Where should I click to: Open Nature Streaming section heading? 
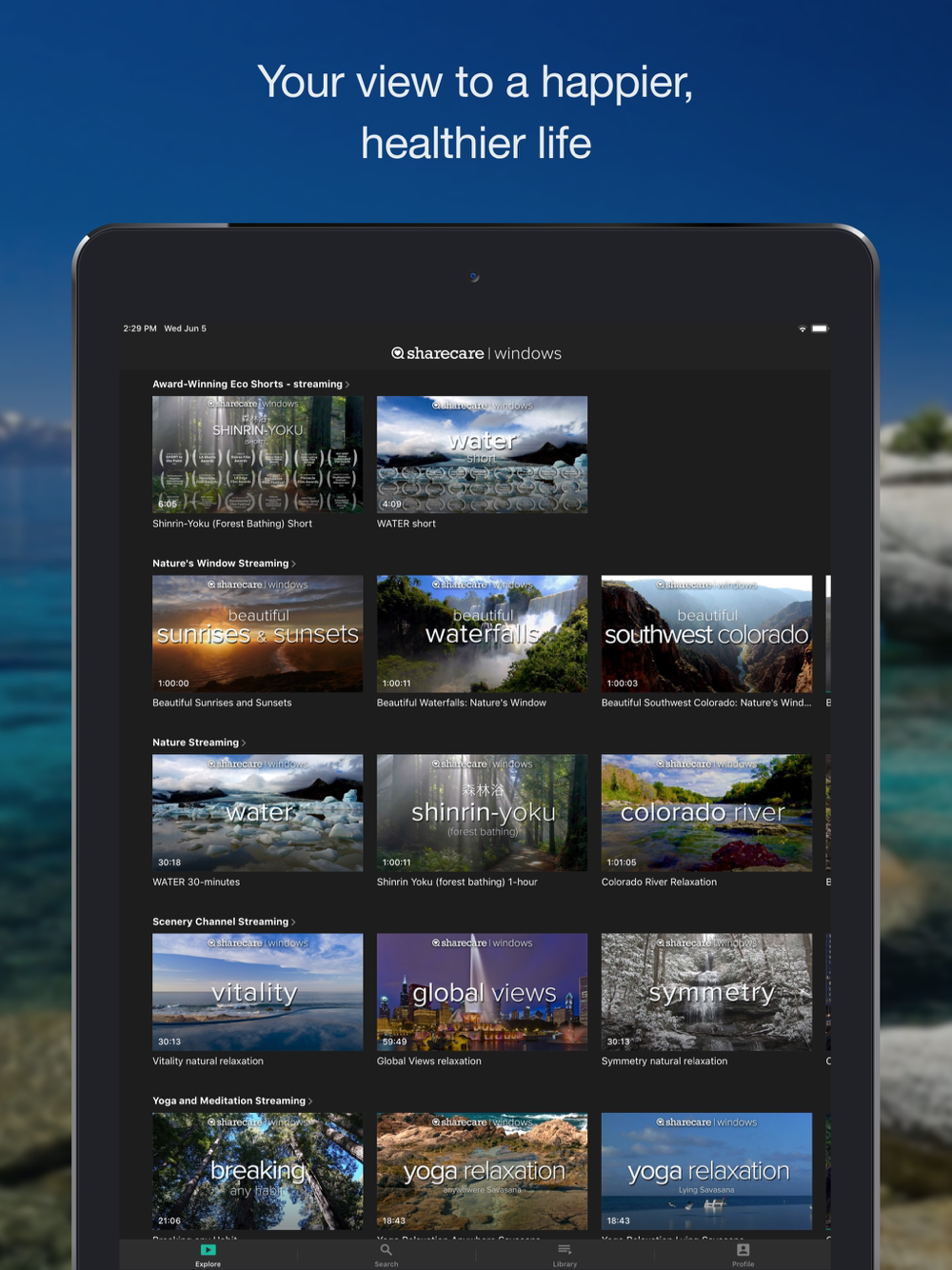(x=195, y=743)
